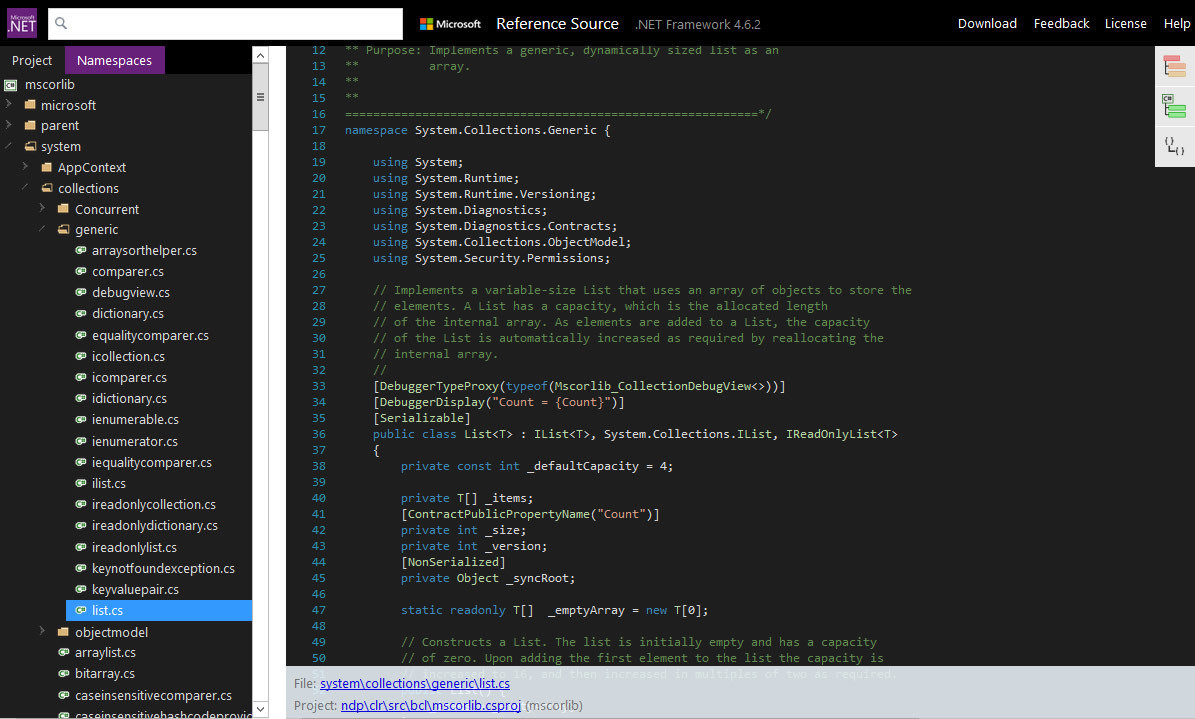Click the Mscorlib_CollectionDebugView identifier on line 33
The image size is (1195, 719).
(652, 386)
